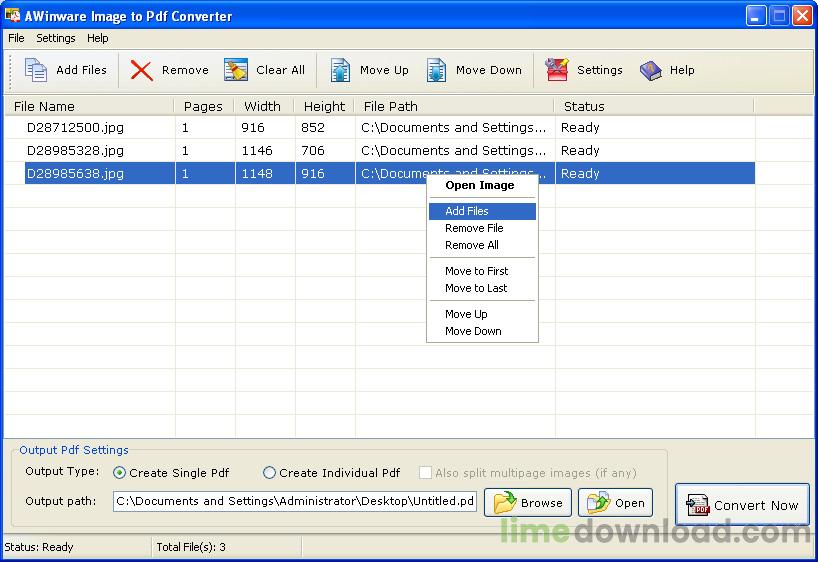The image size is (818, 562).
Task: Click Ready status of D28712500.jpg
Action: coord(580,127)
